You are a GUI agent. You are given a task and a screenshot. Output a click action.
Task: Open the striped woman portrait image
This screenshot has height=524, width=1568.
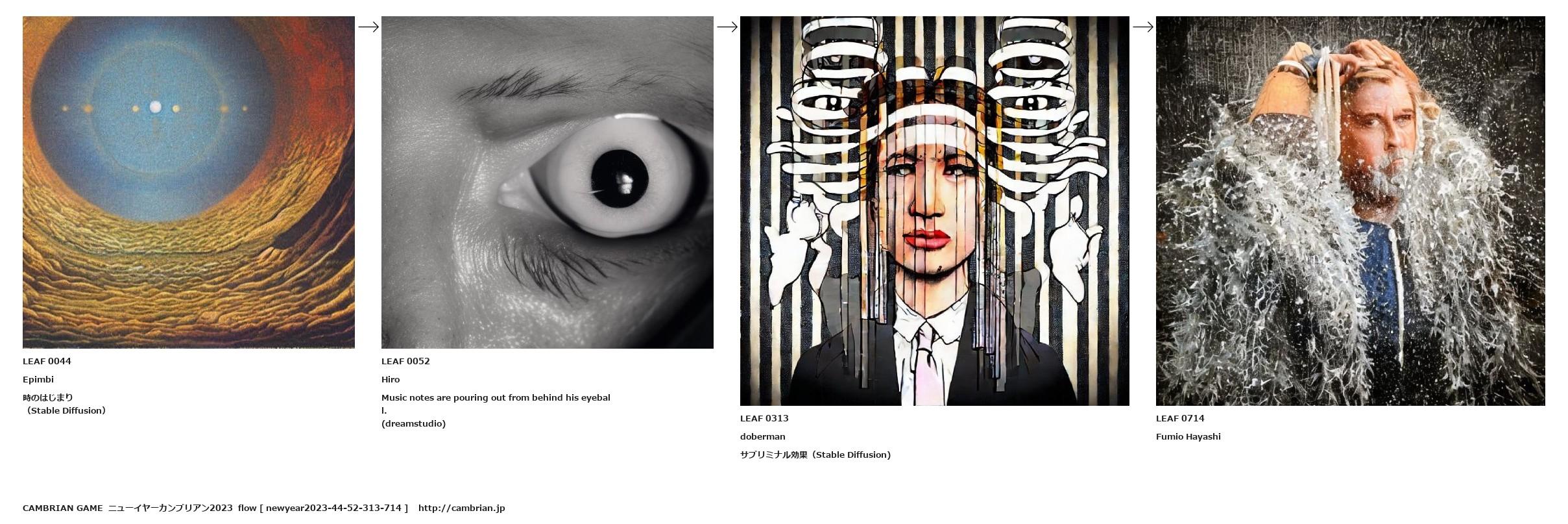tap(934, 211)
